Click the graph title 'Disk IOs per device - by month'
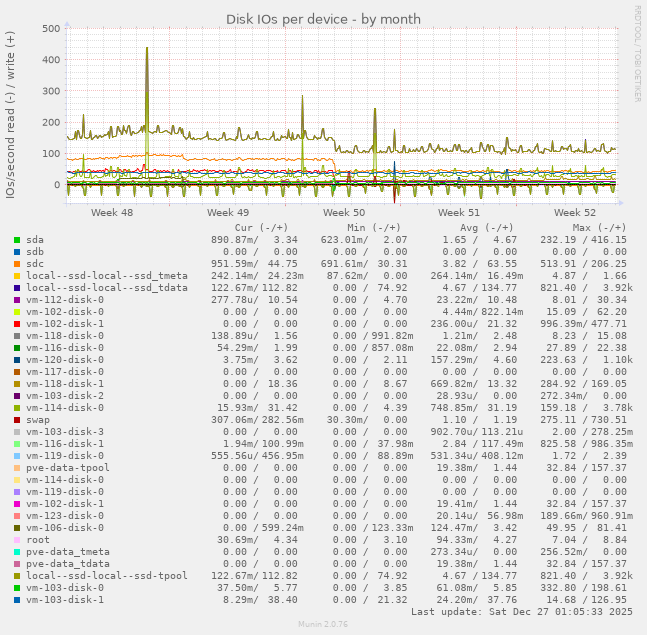Image resolution: width=647 pixels, height=635 pixels. coord(323,19)
